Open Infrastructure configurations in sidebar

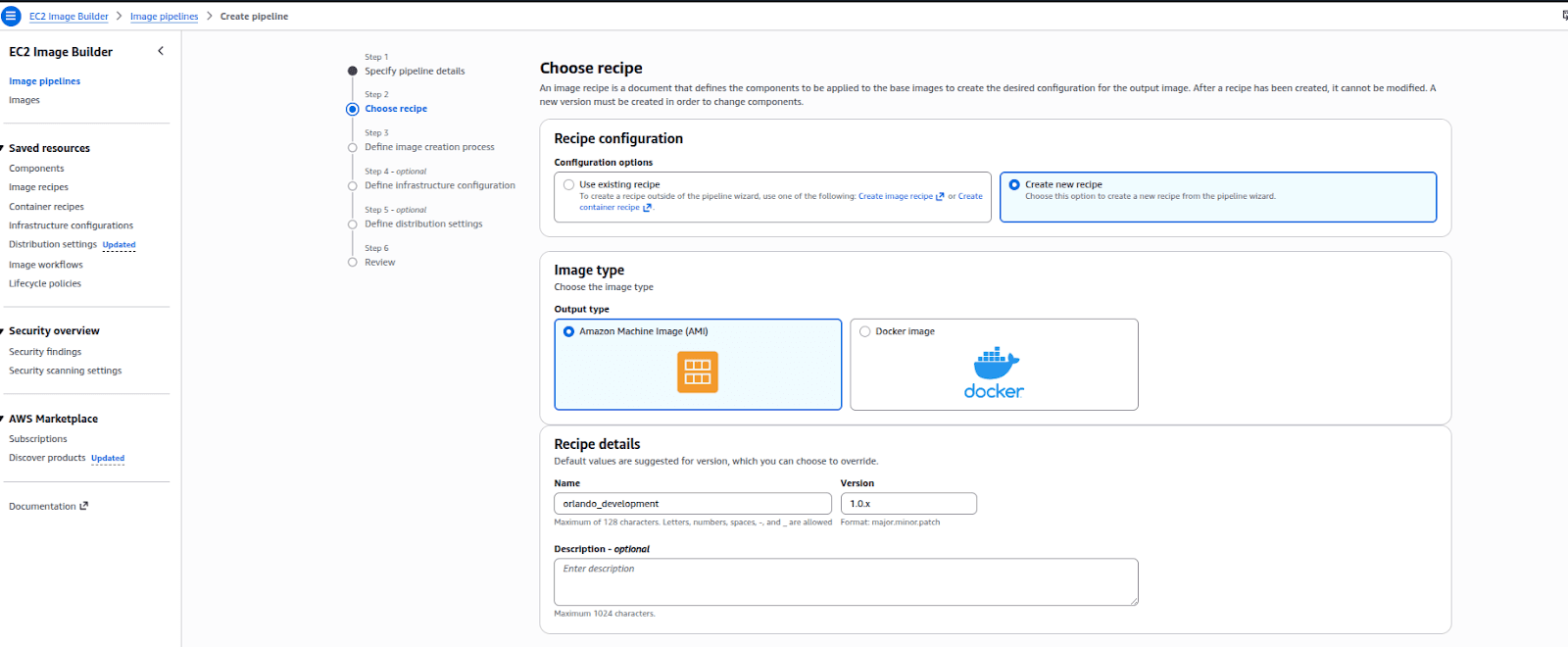[71, 225]
